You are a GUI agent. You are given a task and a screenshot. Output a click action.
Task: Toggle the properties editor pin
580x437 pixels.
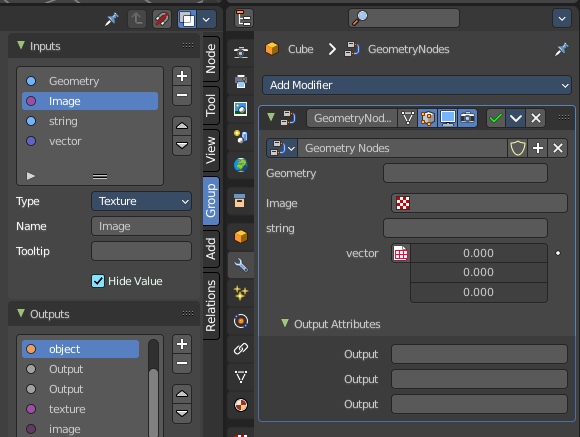pos(561,49)
